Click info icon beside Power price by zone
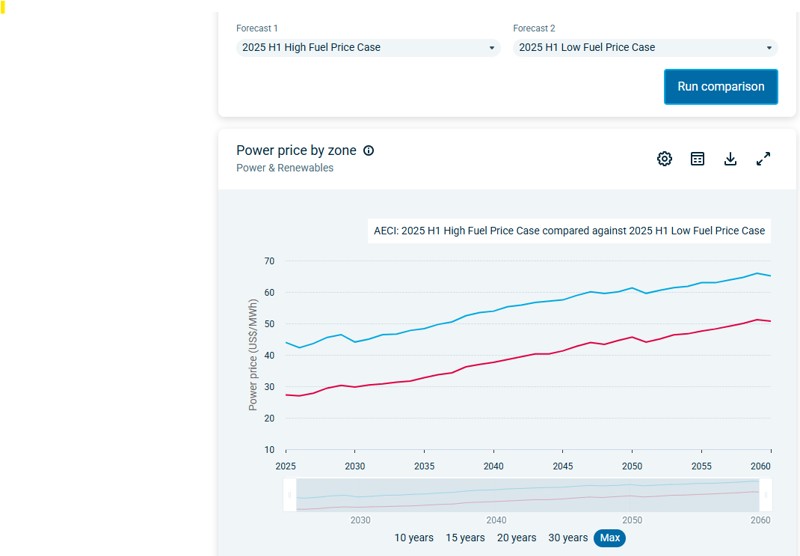The image size is (800, 556). click(368, 151)
